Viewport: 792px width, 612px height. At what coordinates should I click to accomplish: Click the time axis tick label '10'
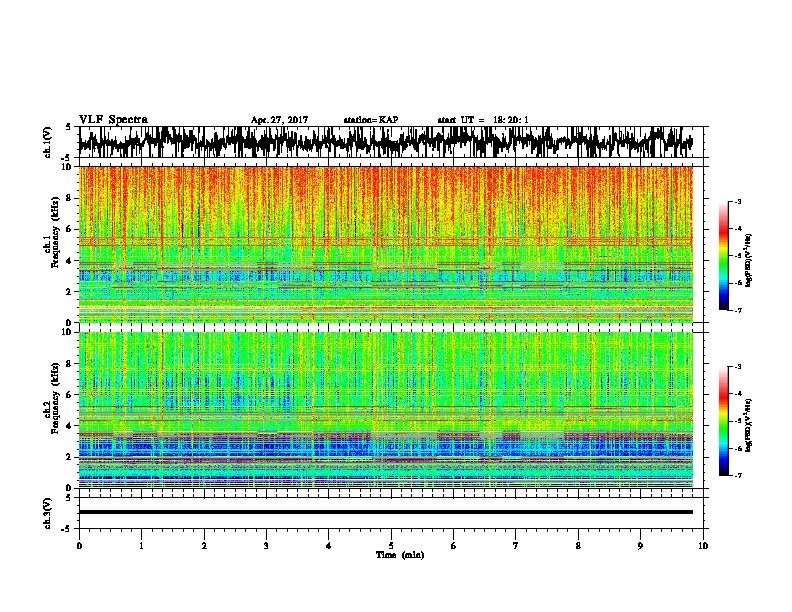(703, 546)
